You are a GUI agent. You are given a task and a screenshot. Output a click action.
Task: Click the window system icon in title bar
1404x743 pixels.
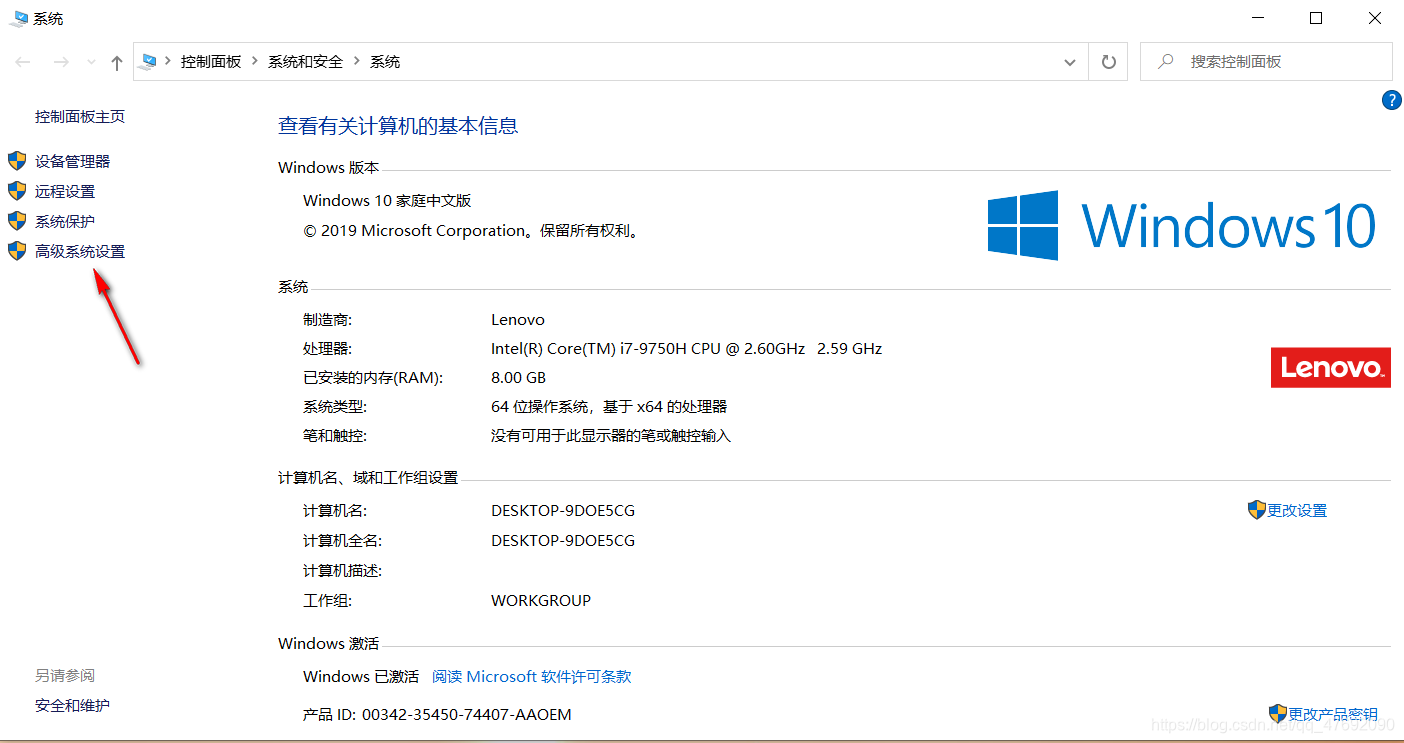coord(20,18)
